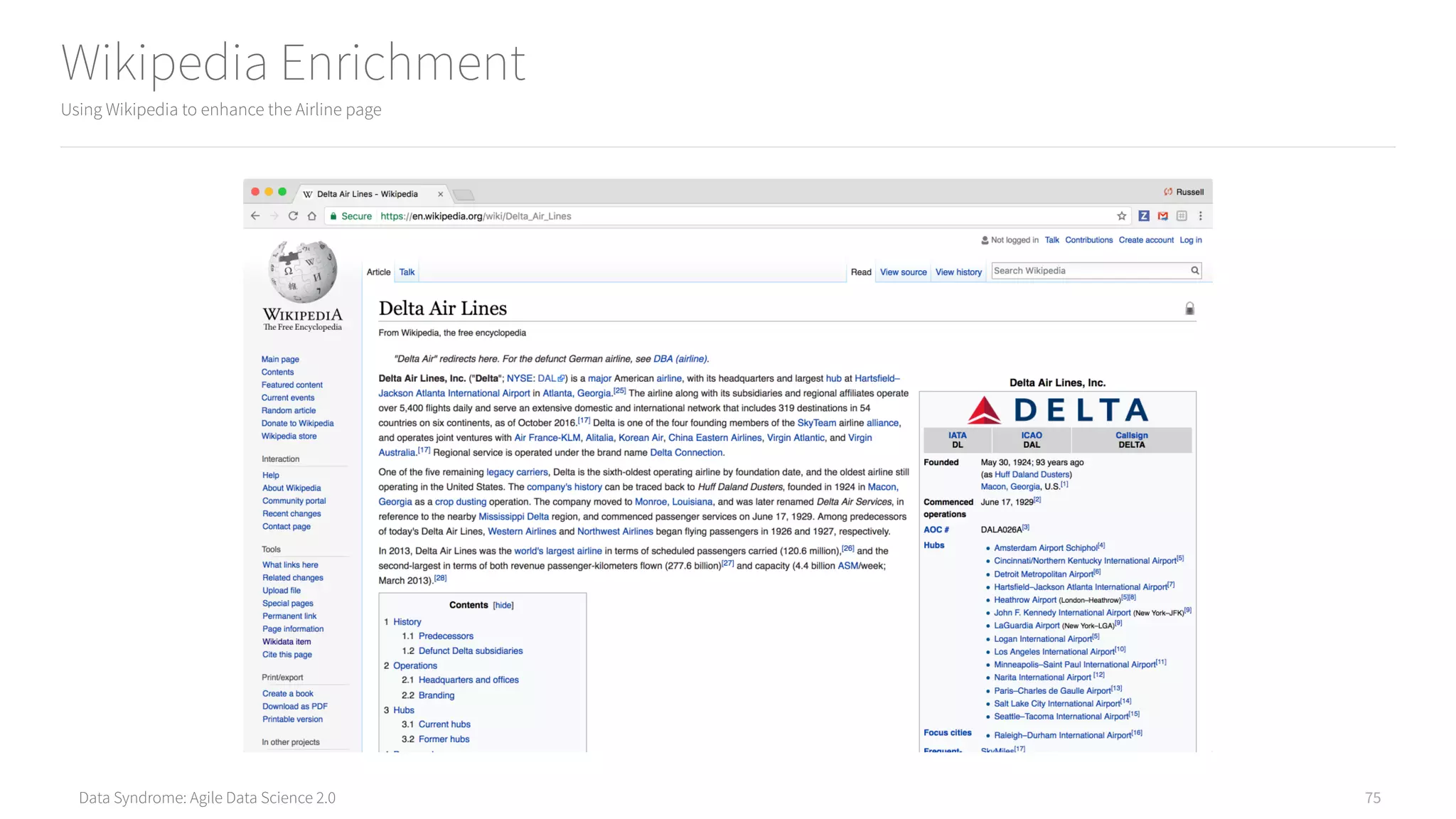Bookmark page with the star icon
The width and height of the screenshot is (1456, 819).
1122,216
